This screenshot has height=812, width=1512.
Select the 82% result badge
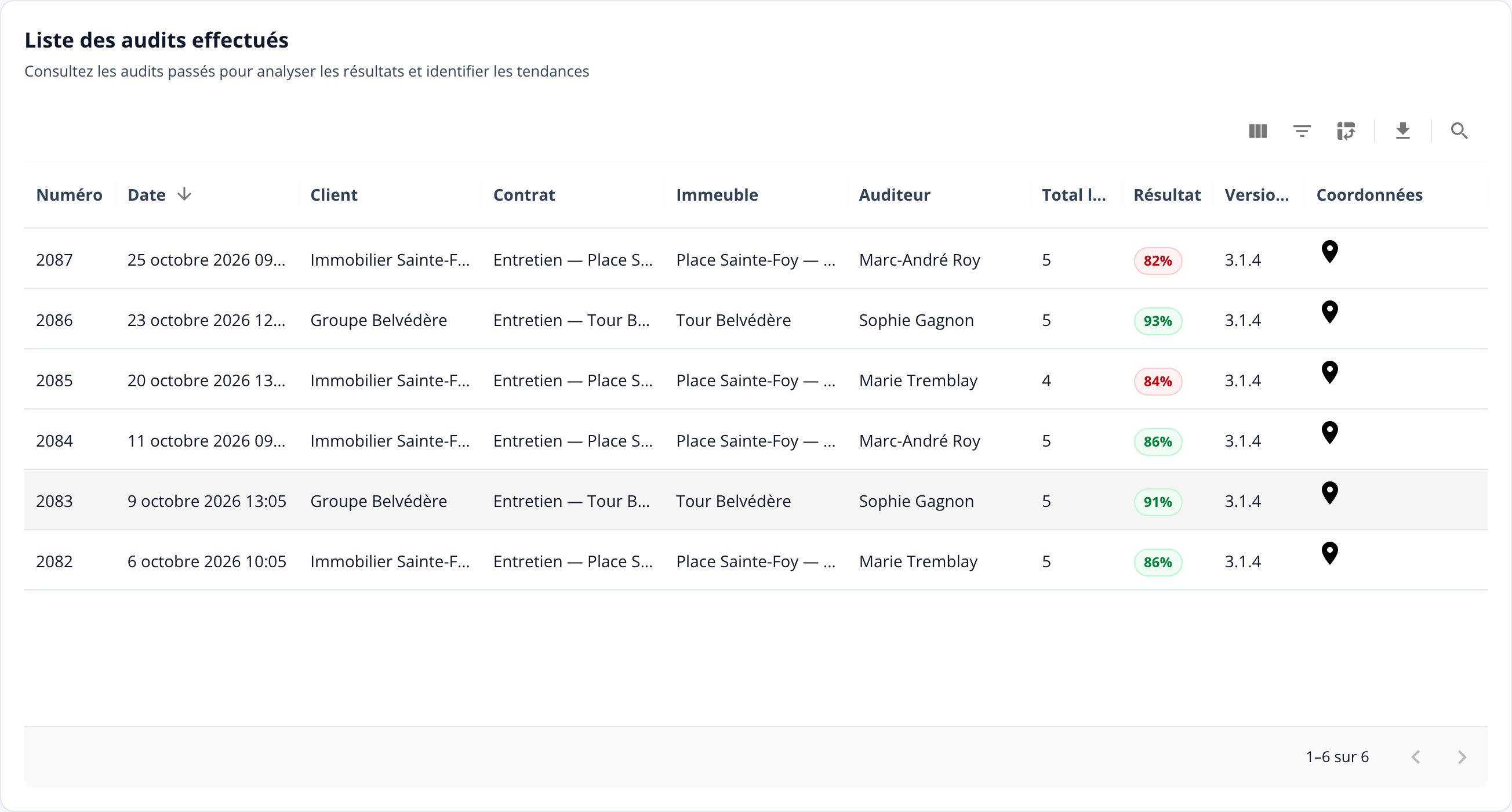click(x=1157, y=260)
